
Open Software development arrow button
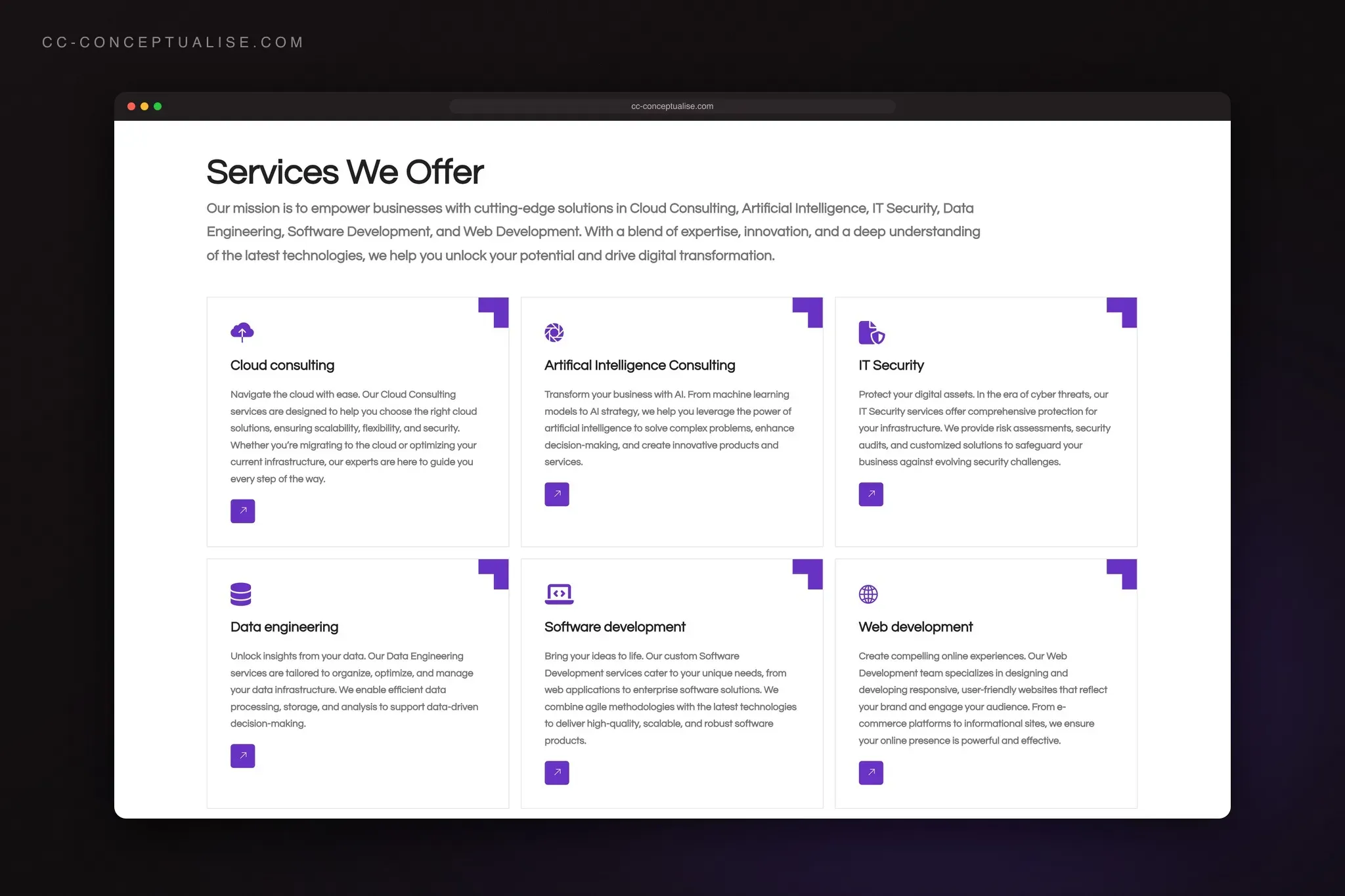(x=557, y=773)
